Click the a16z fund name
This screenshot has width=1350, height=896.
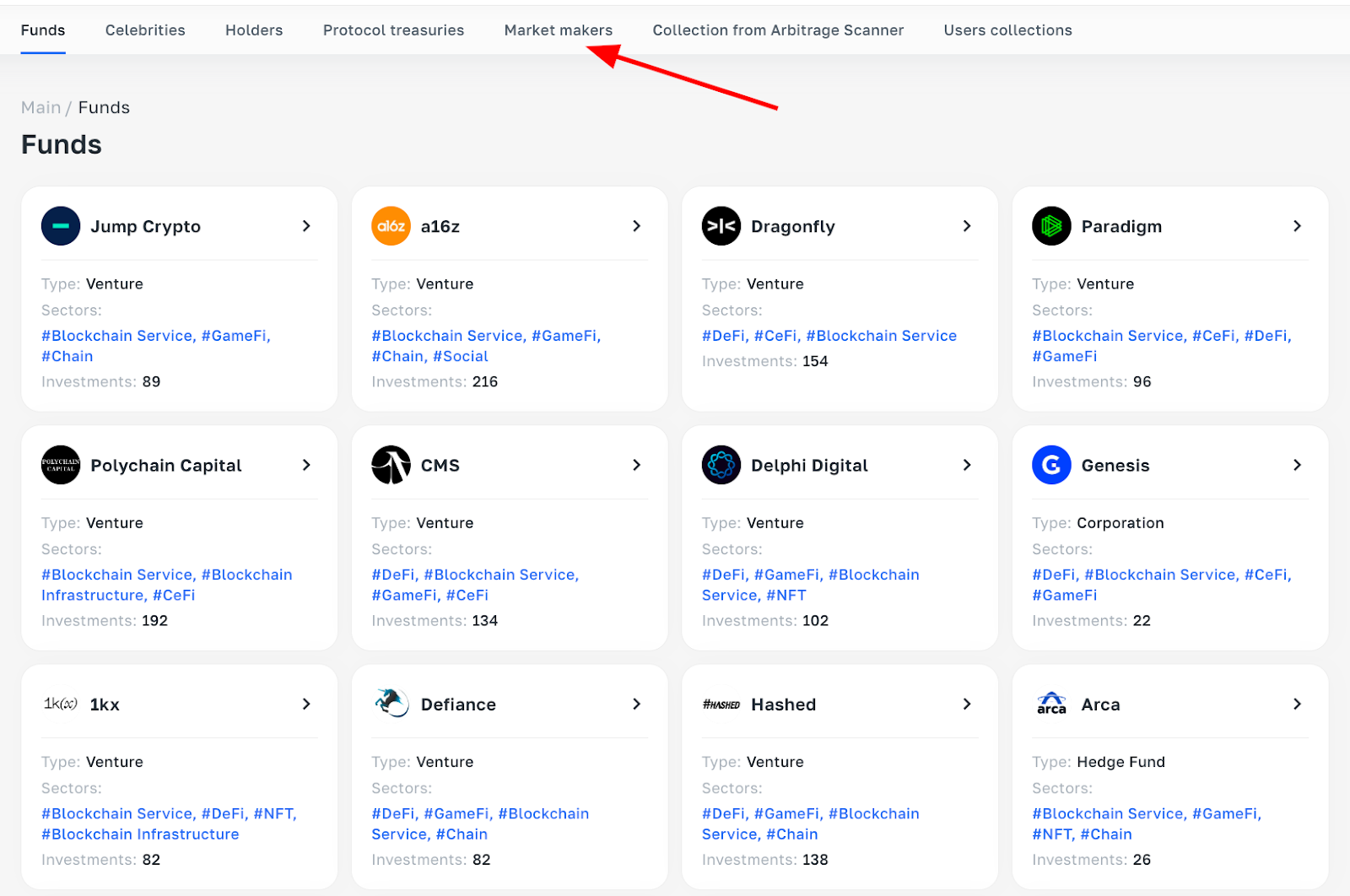[x=440, y=227]
